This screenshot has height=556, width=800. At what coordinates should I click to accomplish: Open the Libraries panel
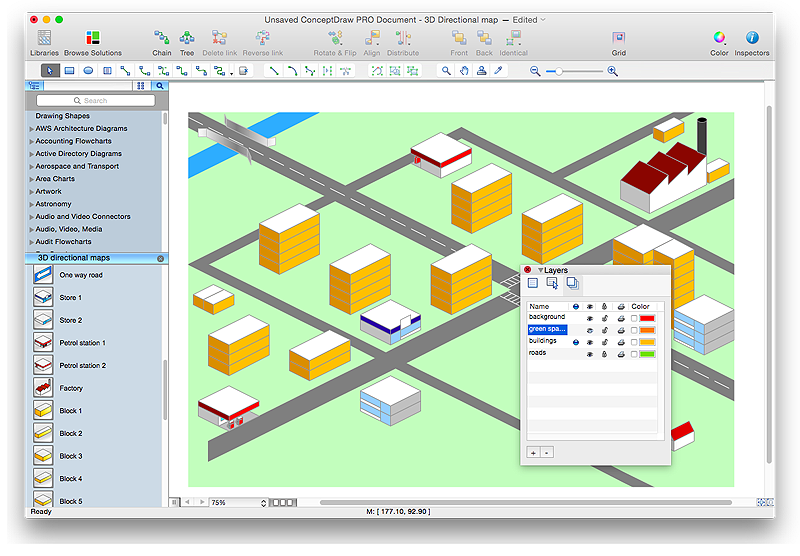(44, 38)
